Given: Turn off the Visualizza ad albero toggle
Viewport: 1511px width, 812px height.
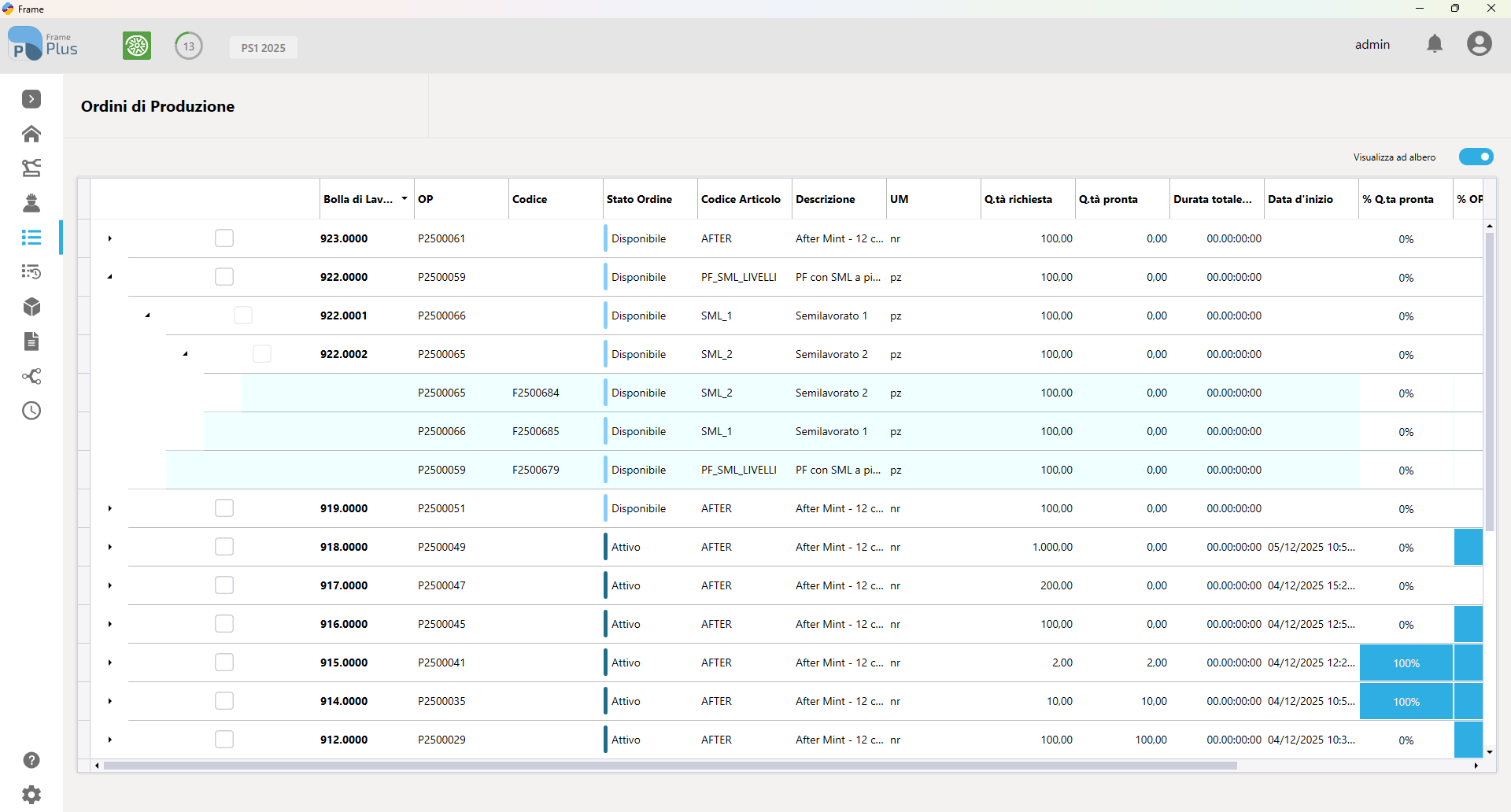Looking at the screenshot, I should 1476,157.
